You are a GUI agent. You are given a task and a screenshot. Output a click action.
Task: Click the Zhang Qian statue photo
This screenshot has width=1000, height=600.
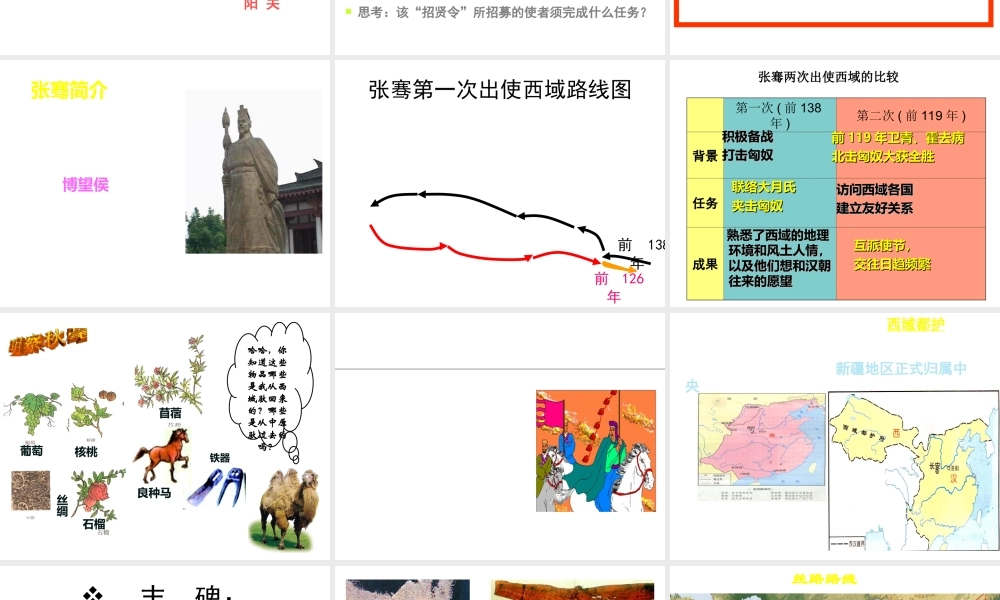coord(254,172)
